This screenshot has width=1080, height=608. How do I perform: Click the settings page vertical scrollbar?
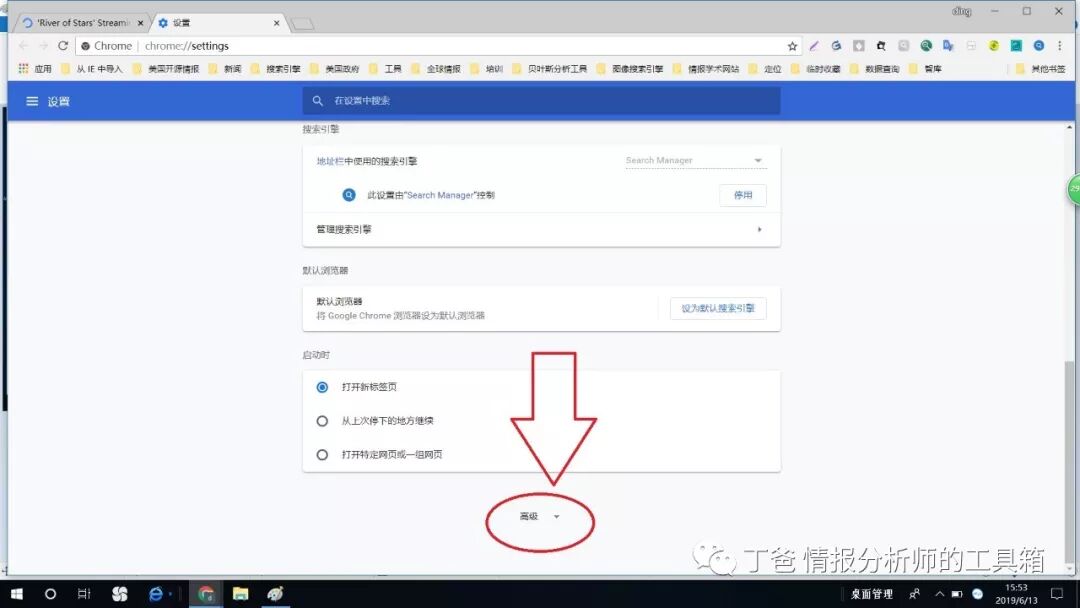(1069, 461)
